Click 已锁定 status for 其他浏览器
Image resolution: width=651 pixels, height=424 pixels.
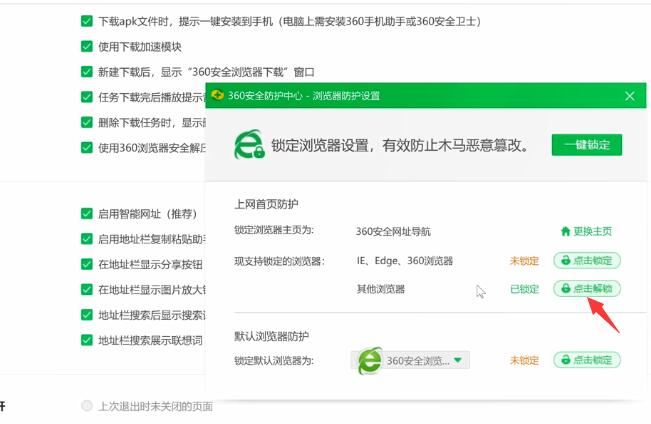[524, 289]
